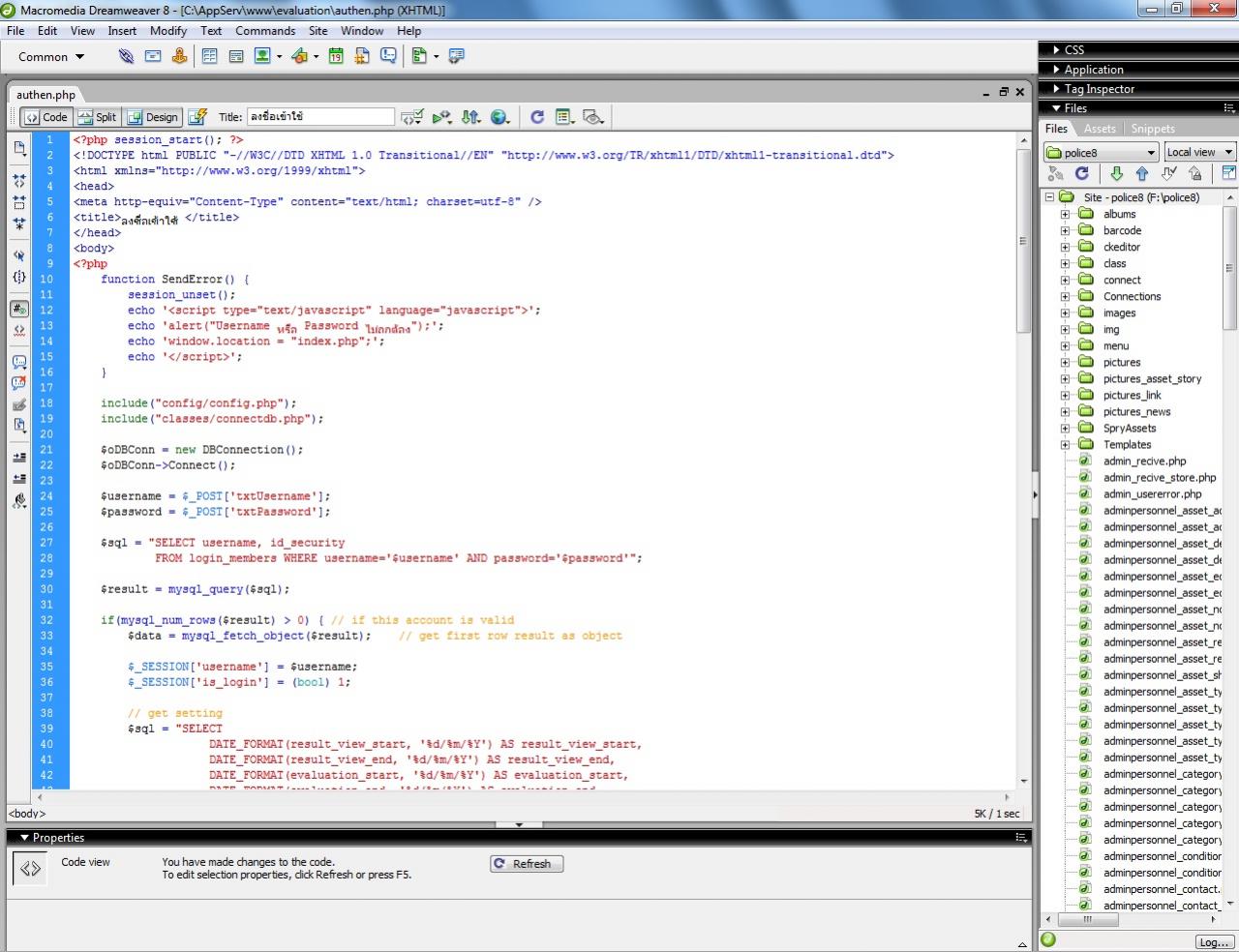Click the Validate Markup icon
The height and width of the screenshot is (952, 1239).
click(x=441, y=117)
